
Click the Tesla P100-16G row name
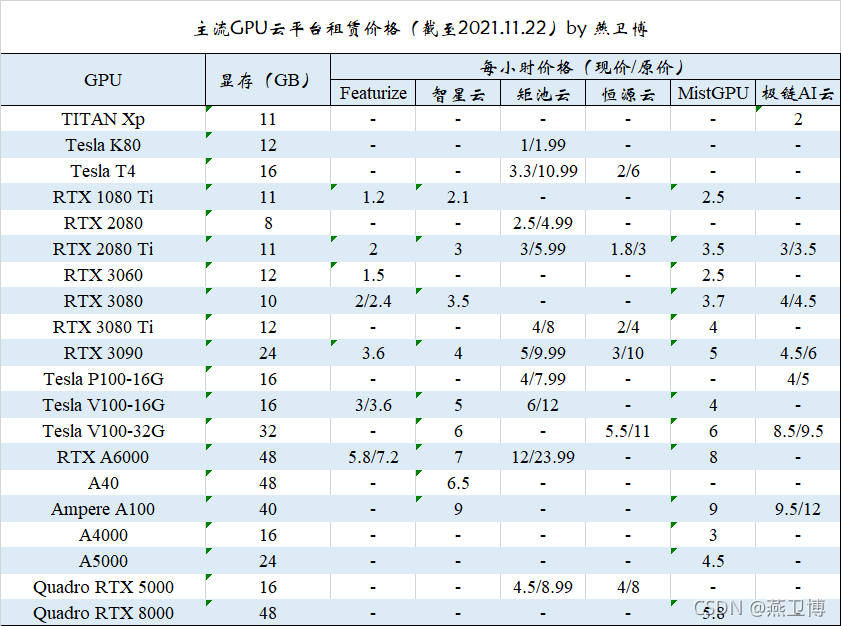[102, 379]
